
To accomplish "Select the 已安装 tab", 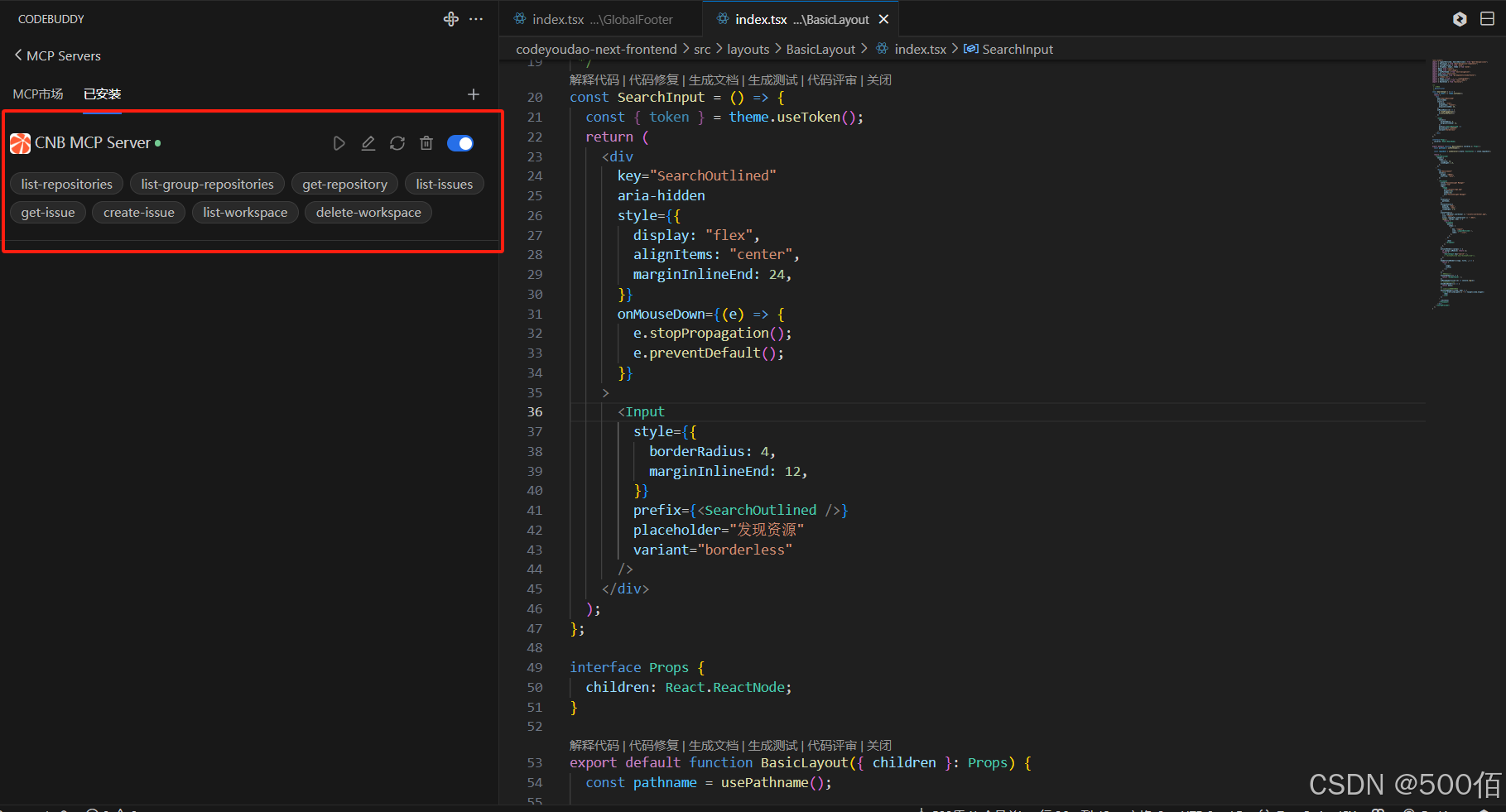I will 103,94.
